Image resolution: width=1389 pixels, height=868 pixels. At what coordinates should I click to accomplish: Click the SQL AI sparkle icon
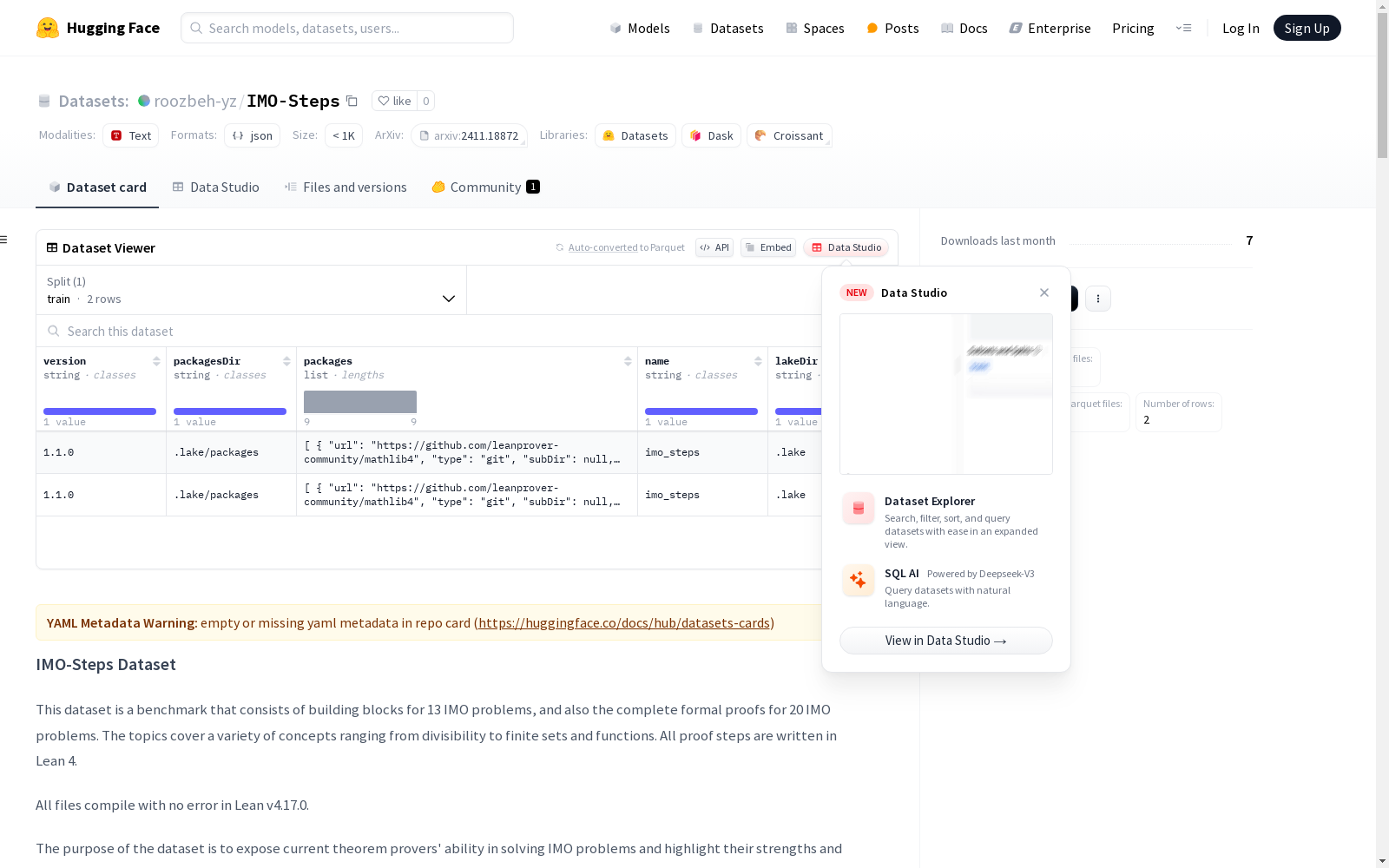pos(859,580)
